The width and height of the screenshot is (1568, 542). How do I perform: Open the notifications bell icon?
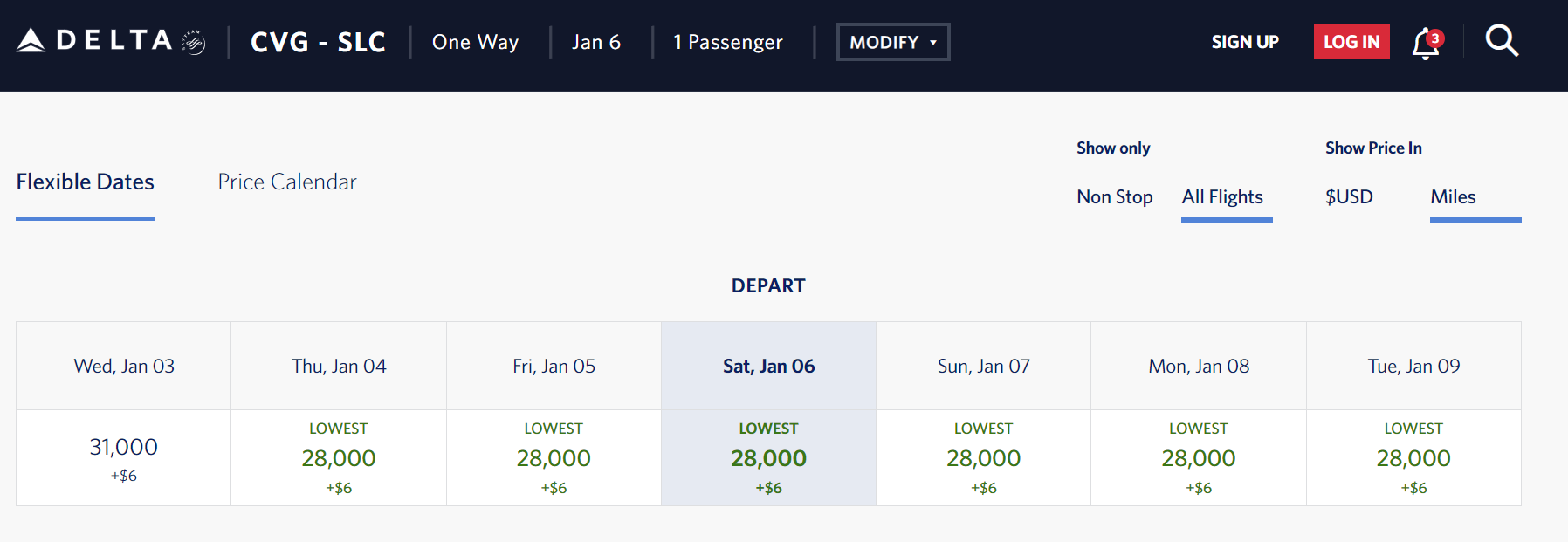1426,43
